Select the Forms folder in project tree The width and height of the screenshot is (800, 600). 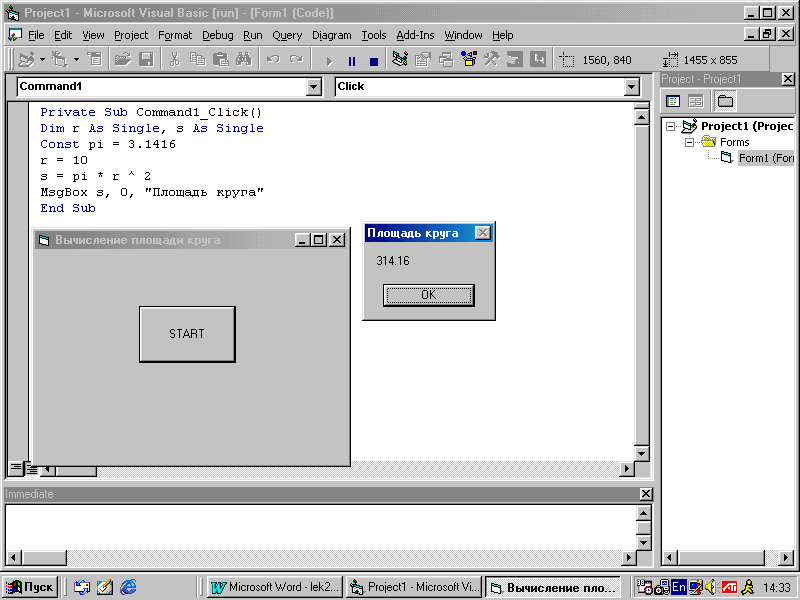pos(734,142)
